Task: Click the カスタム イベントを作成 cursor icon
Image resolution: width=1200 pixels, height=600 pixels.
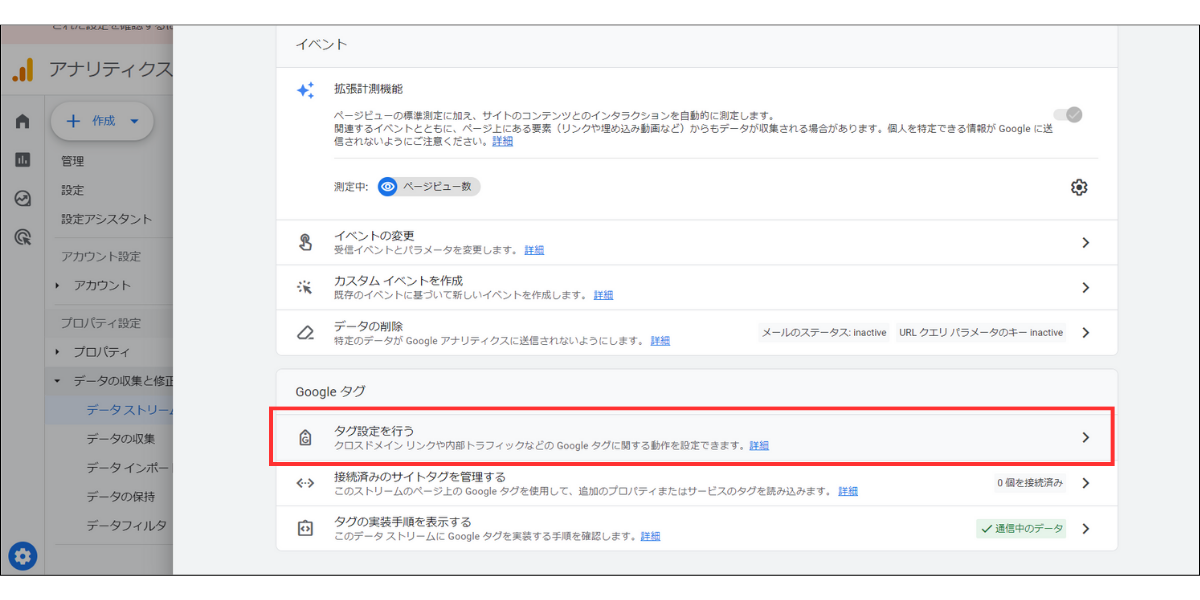Action: click(x=306, y=287)
